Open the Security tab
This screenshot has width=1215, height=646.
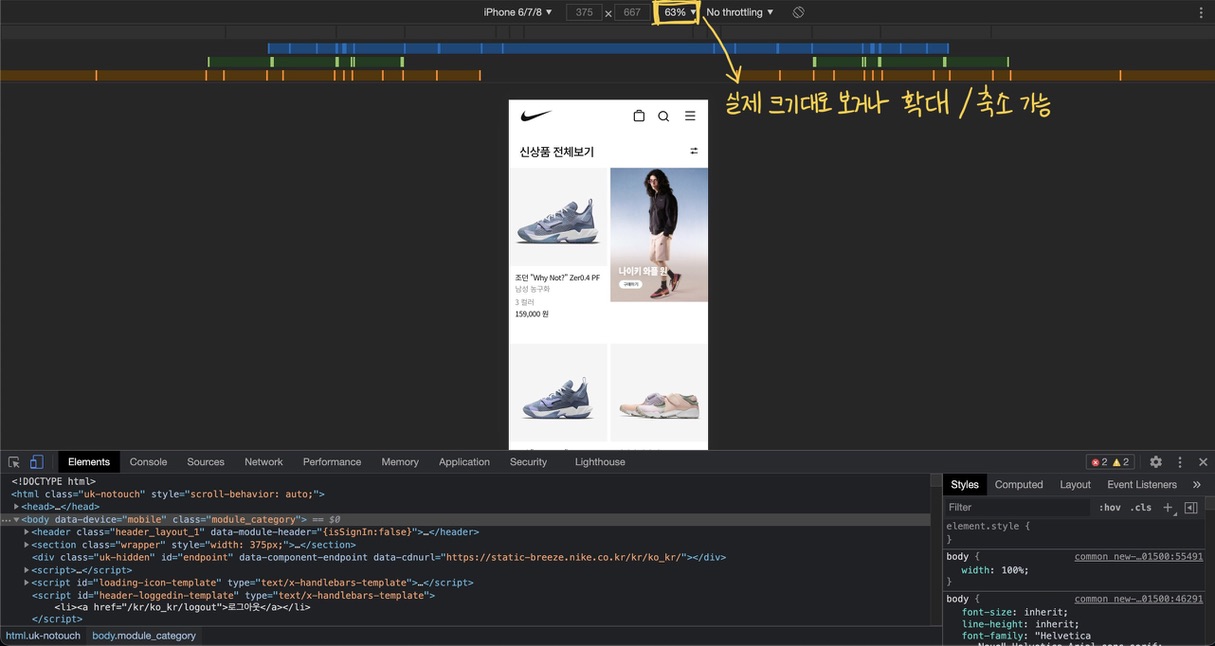tap(528, 462)
